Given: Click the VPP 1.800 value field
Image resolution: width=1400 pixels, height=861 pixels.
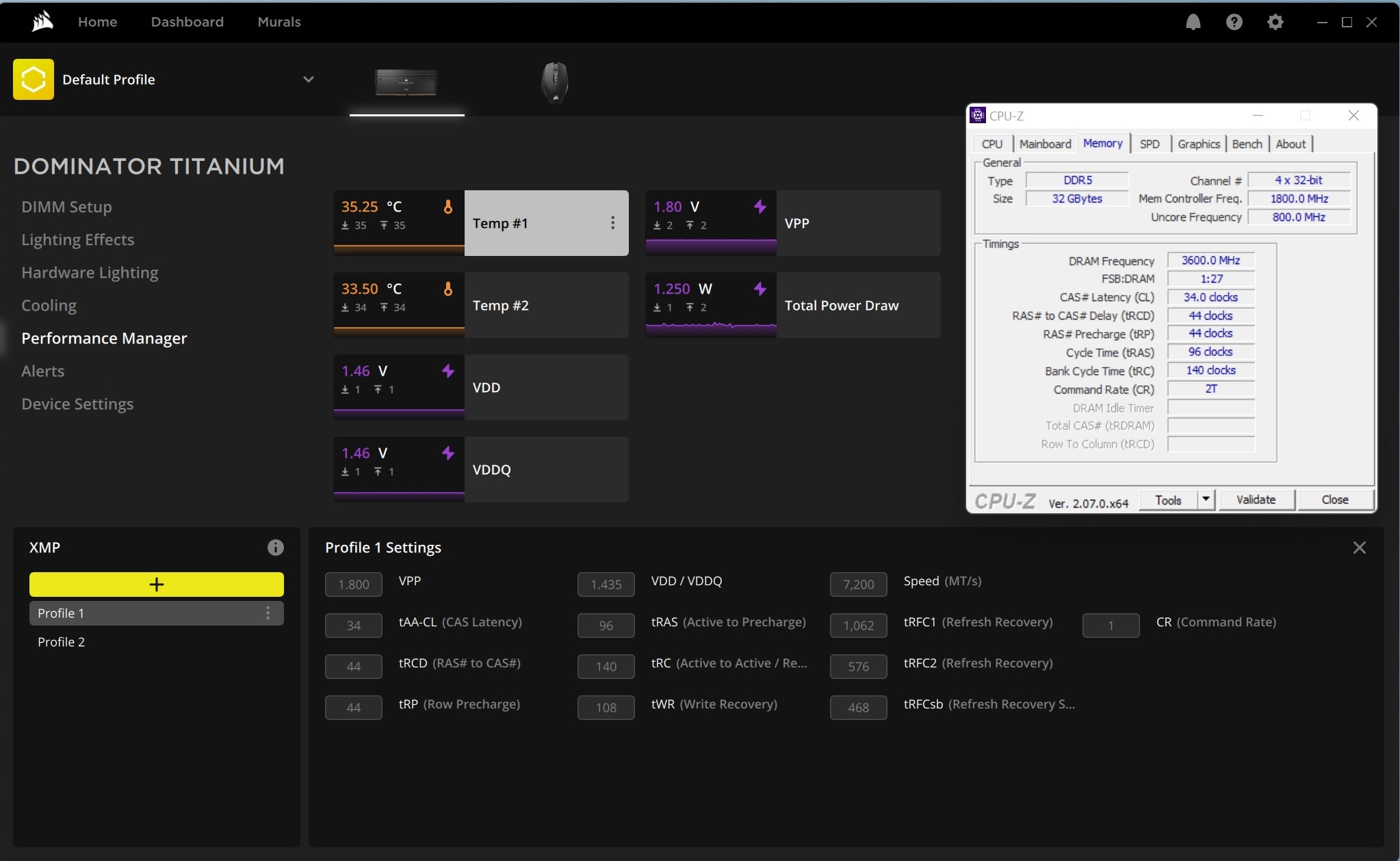Looking at the screenshot, I should click(x=354, y=584).
